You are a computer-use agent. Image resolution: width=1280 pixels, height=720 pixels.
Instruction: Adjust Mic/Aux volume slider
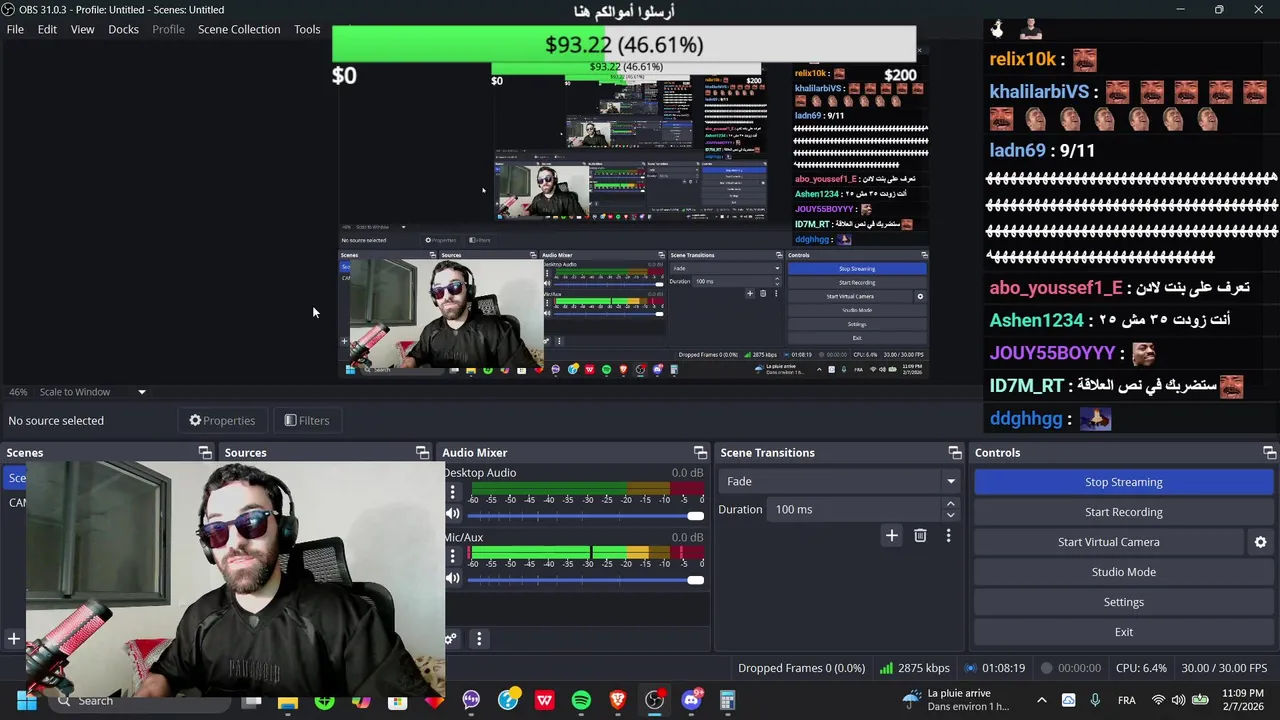(x=586, y=579)
